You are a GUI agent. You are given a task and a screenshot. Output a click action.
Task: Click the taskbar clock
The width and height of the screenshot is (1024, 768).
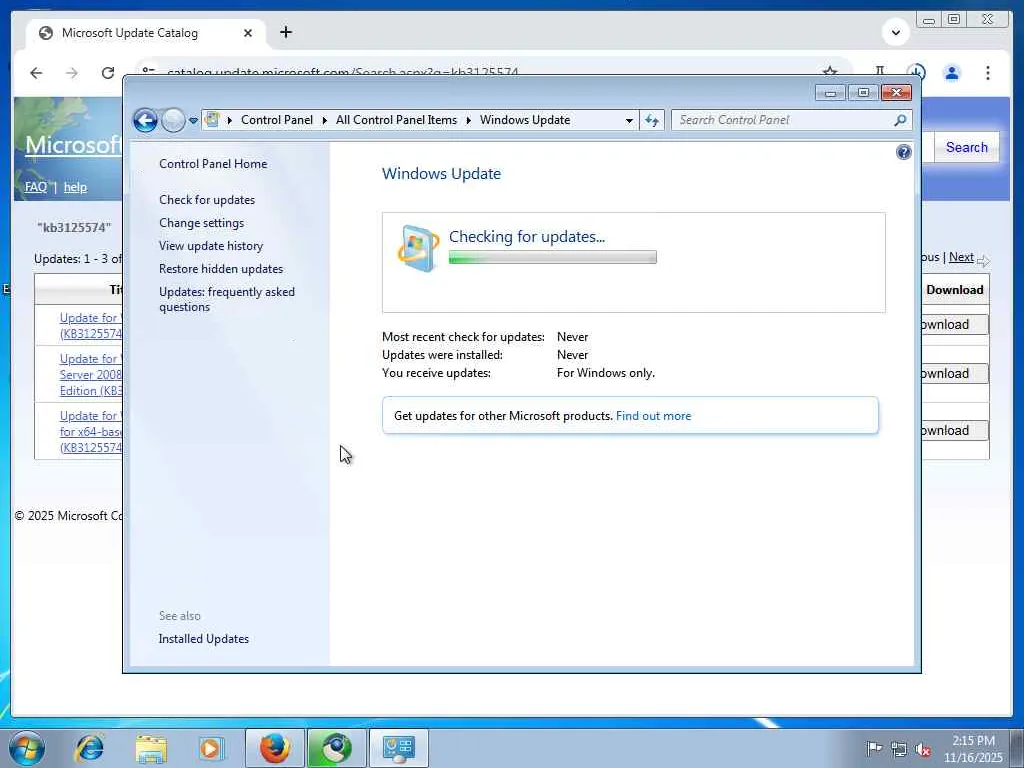[x=973, y=749]
